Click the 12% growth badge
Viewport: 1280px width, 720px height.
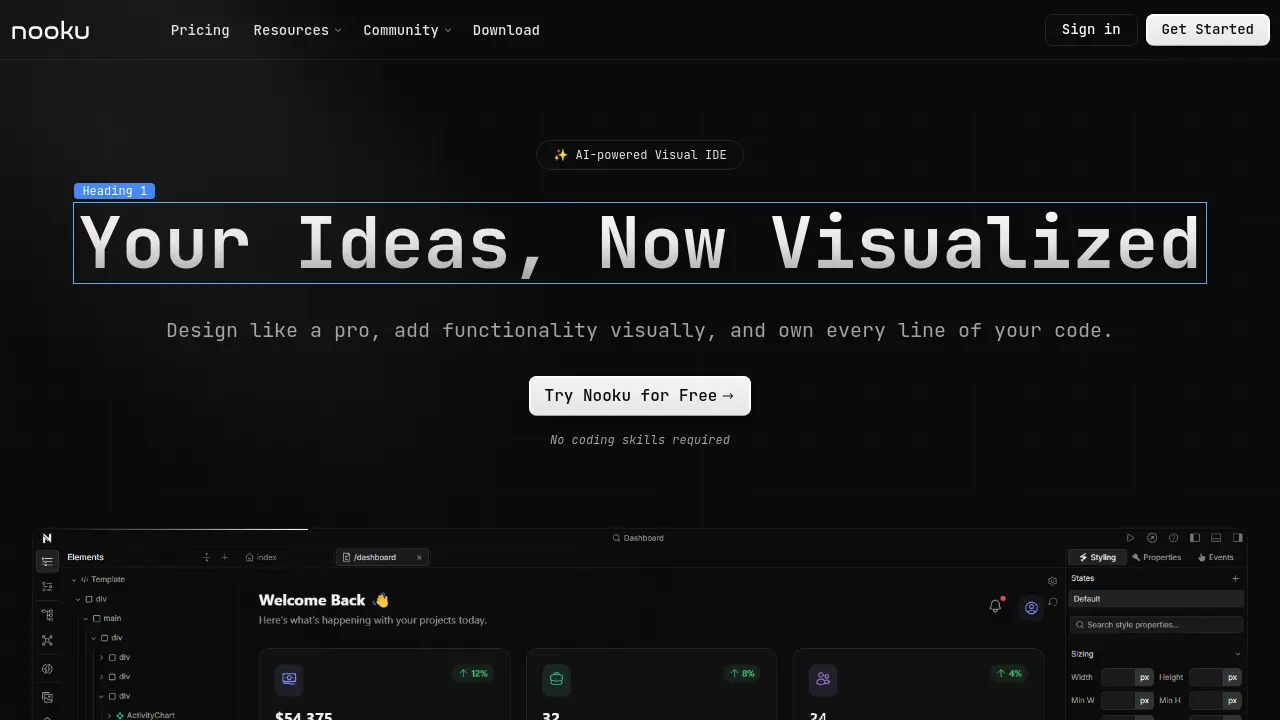click(473, 673)
